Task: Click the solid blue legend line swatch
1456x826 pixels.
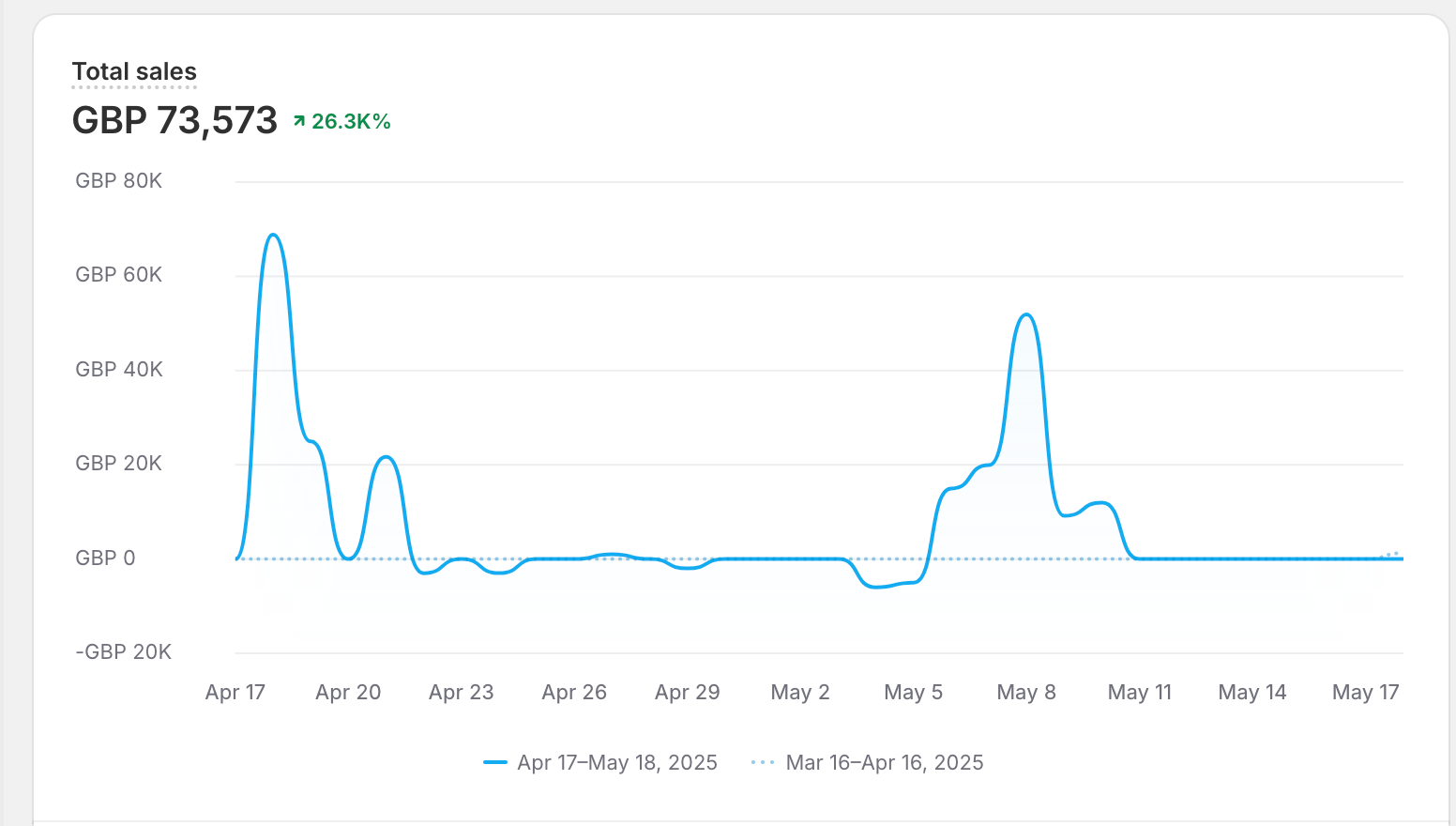Action: (495, 763)
